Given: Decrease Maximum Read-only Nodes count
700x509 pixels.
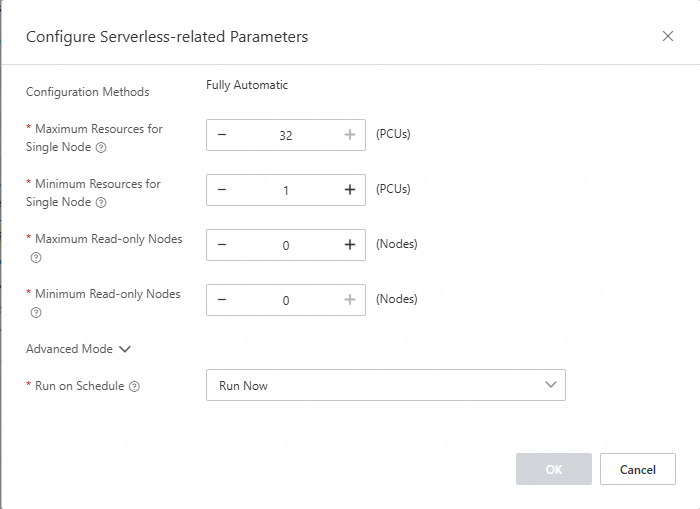Looking at the screenshot, I should pyautogui.click(x=222, y=245).
